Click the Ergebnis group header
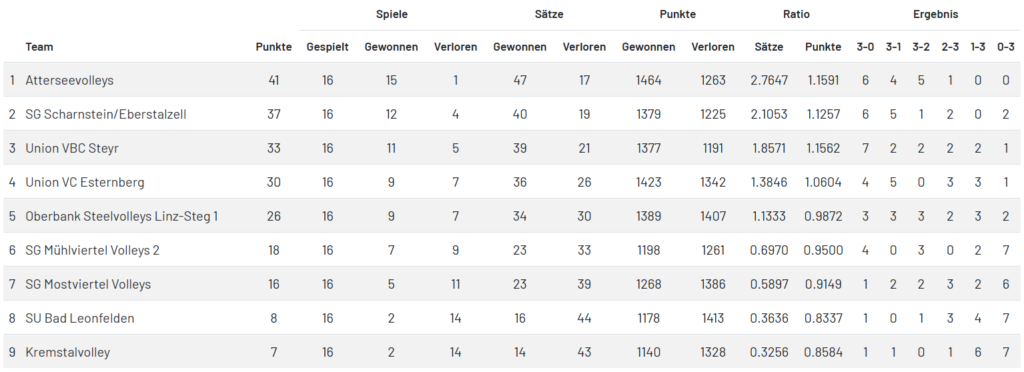Screen dimensions: 1024x372 935,14
